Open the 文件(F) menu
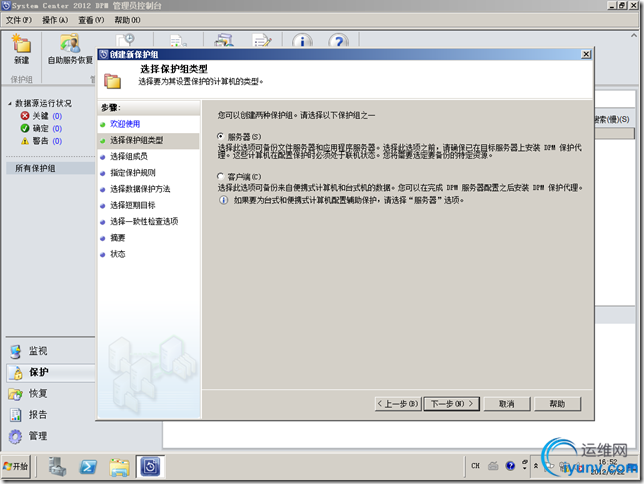Image resolution: width=644 pixels, height=484 pixels. coord(18,20)
